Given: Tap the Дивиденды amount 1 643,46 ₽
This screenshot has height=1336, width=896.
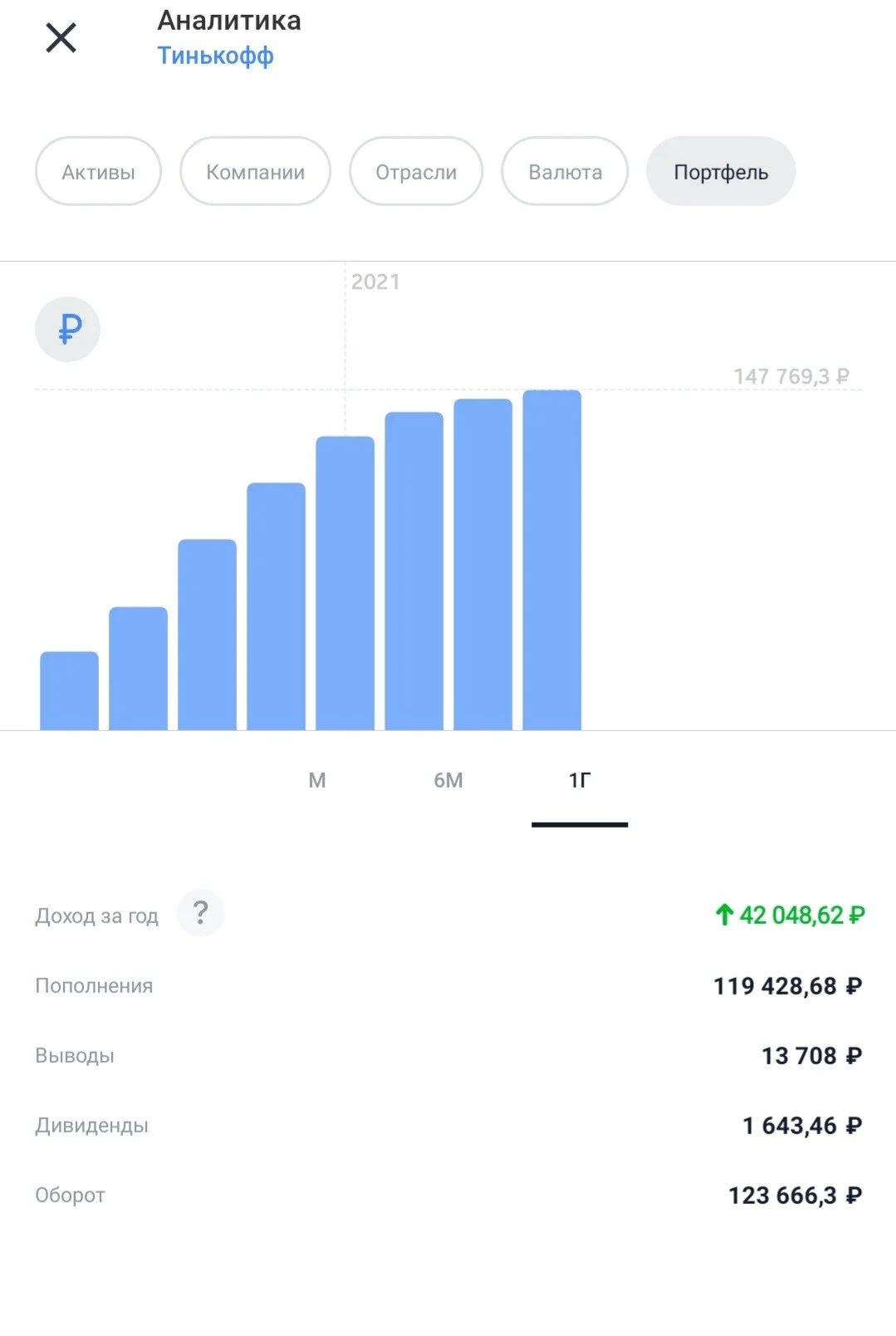Looking at the screenshot, I should (x=802, y=1126).
